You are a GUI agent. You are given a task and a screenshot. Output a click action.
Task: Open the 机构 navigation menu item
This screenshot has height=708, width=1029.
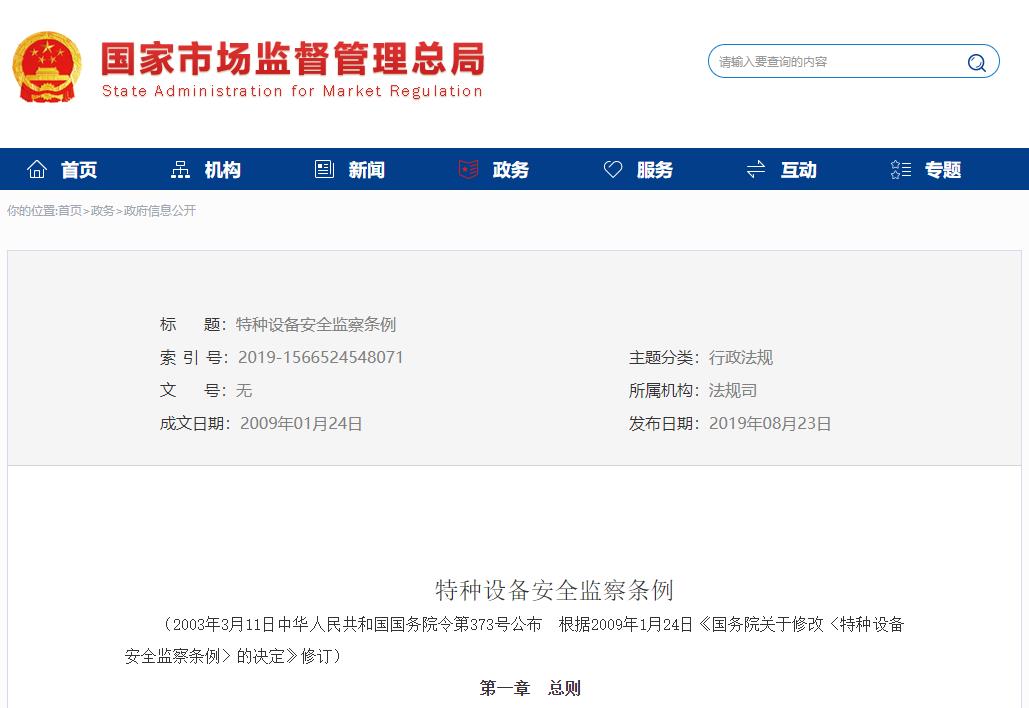pyautogui.click(x=223, y=170)
